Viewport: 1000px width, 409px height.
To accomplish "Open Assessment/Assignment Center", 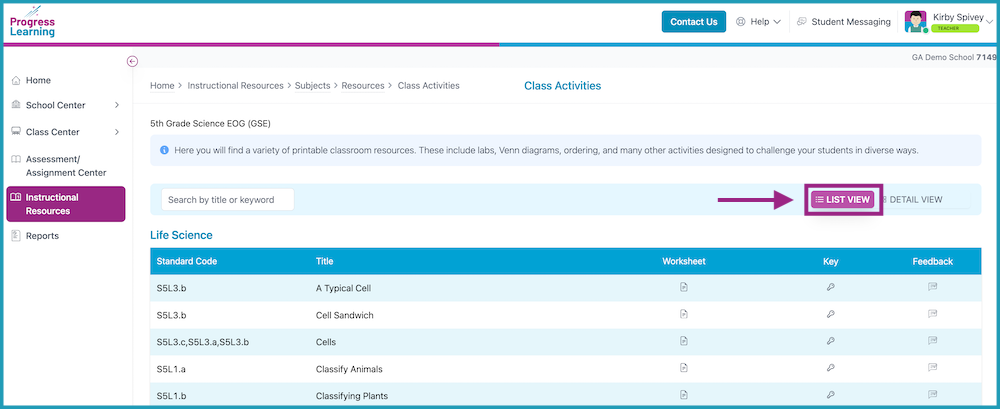I will pyautogui.click(x=64, y=166).
